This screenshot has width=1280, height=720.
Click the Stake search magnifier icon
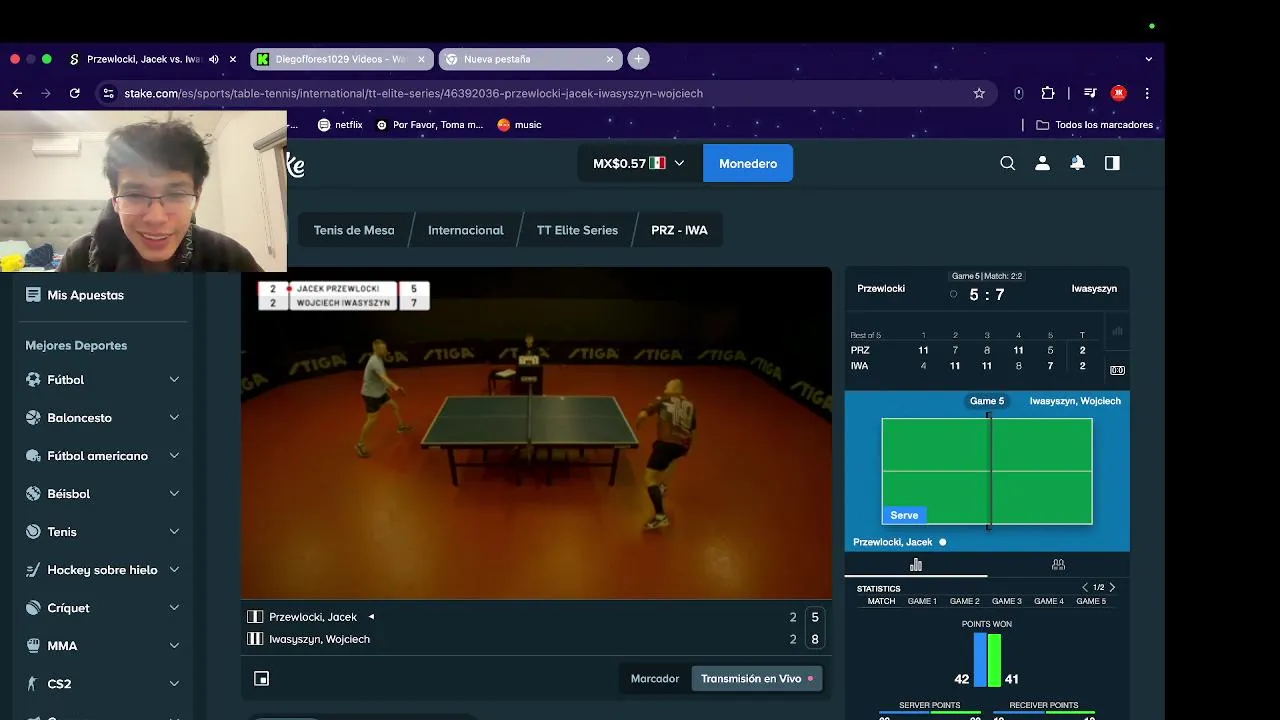(x=1008, y=163)
